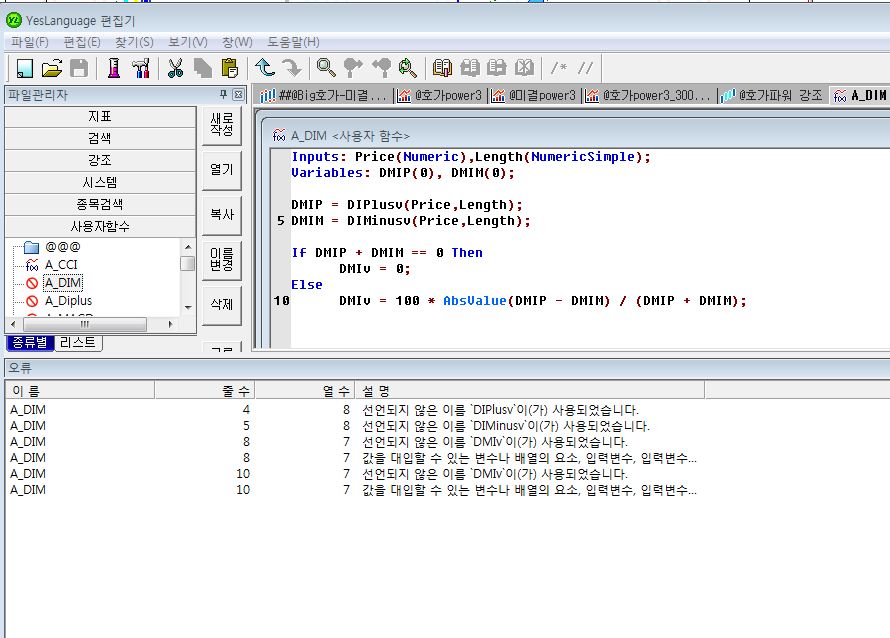Pin the 파일관리자 panel
Viewport: 890px width, 638px height.
click(x=223, y=95)
